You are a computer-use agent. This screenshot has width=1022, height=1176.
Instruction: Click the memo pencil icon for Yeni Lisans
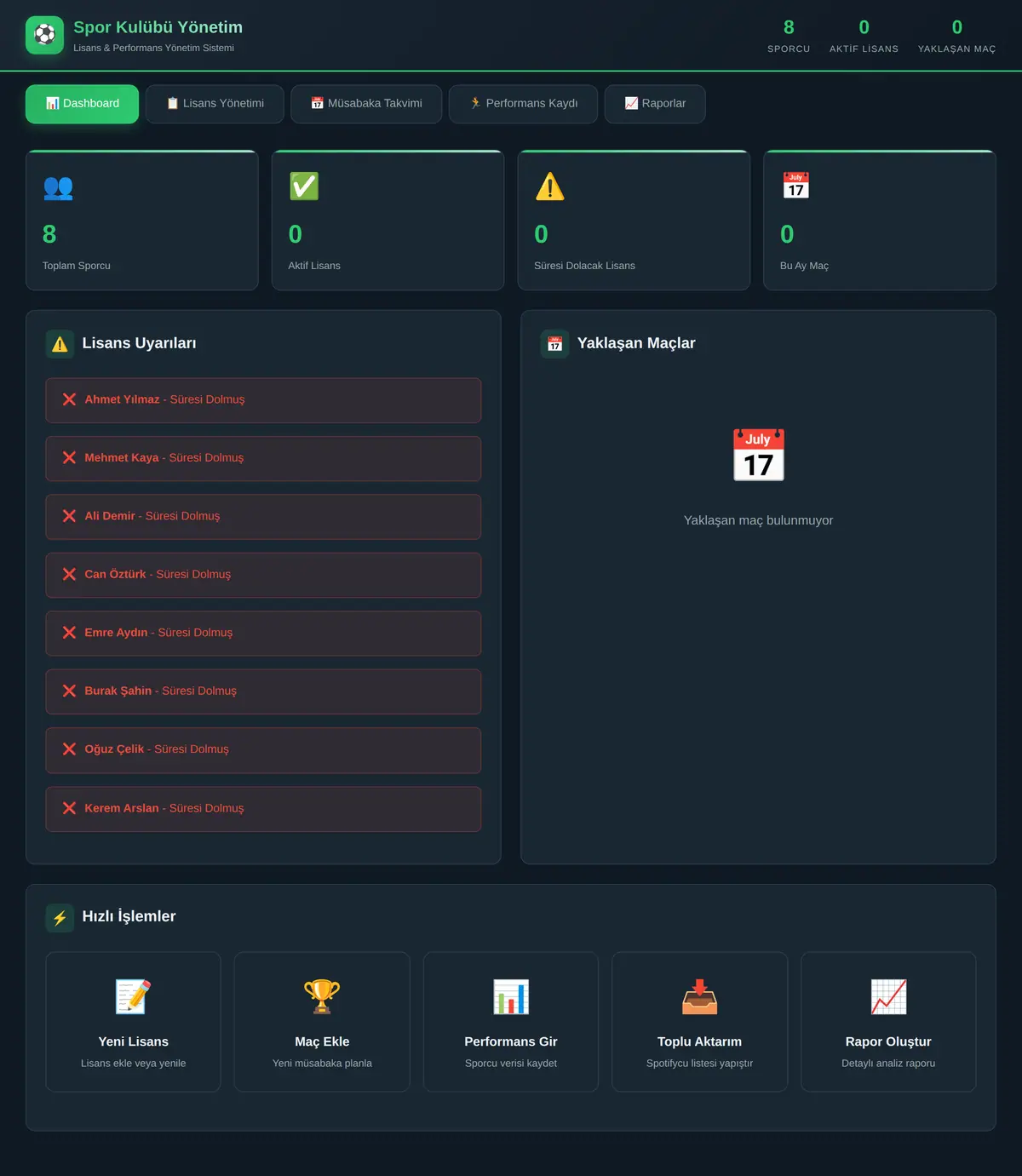(133, 996)
